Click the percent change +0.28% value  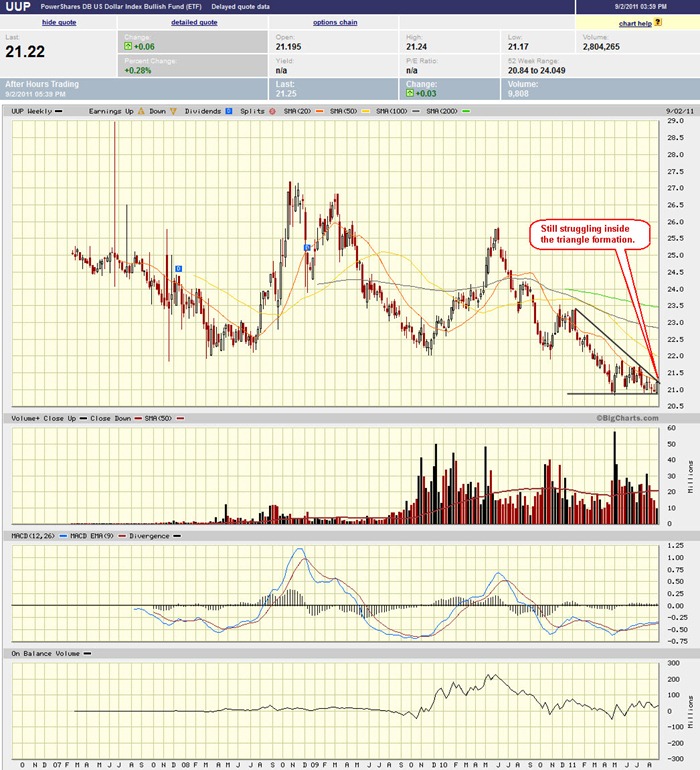(138, 70)
